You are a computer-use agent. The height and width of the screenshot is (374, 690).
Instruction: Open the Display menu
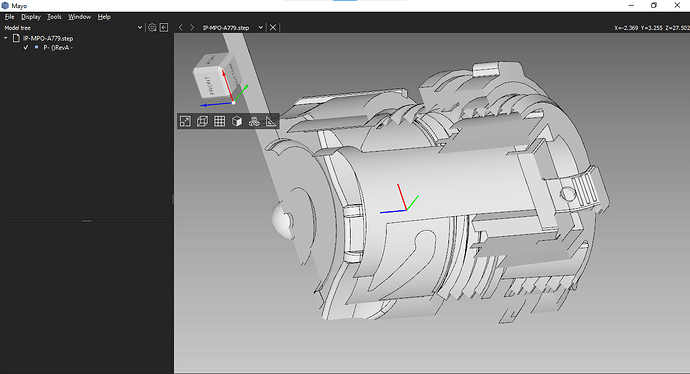[31, 17]
